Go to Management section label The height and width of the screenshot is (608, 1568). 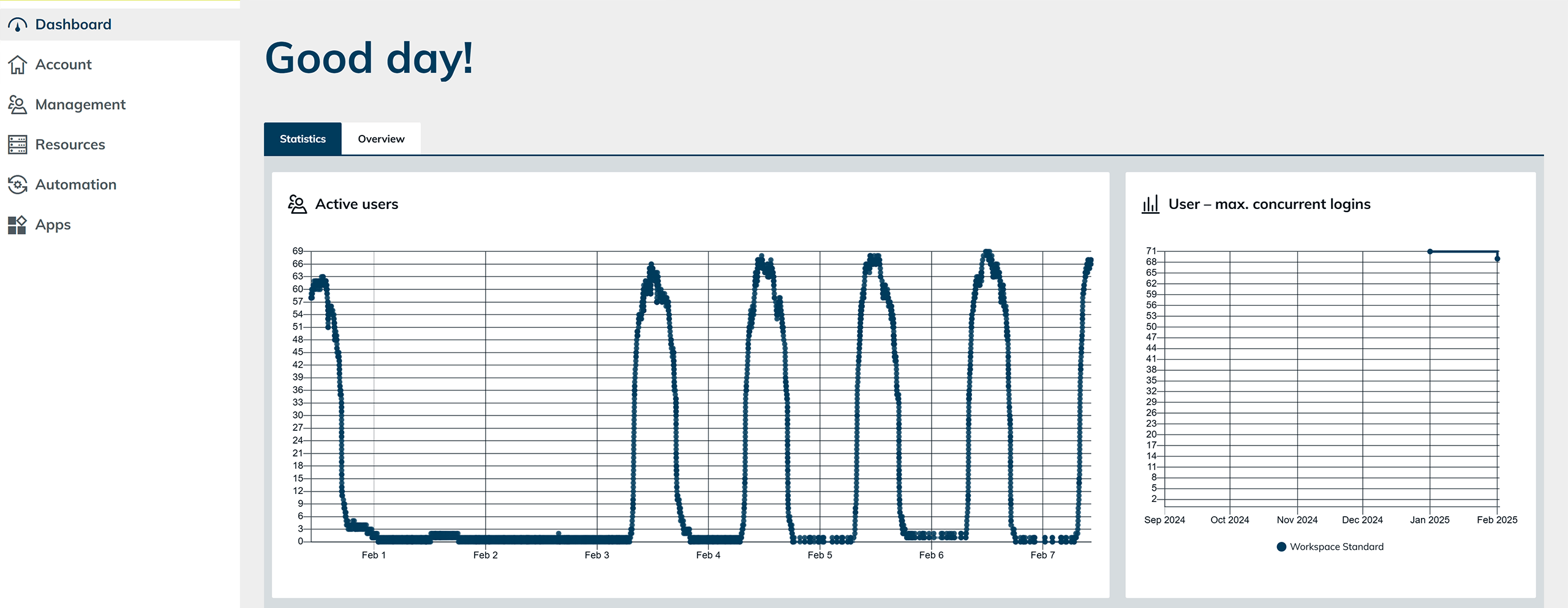pyautogui.click(x=80, y=105)
